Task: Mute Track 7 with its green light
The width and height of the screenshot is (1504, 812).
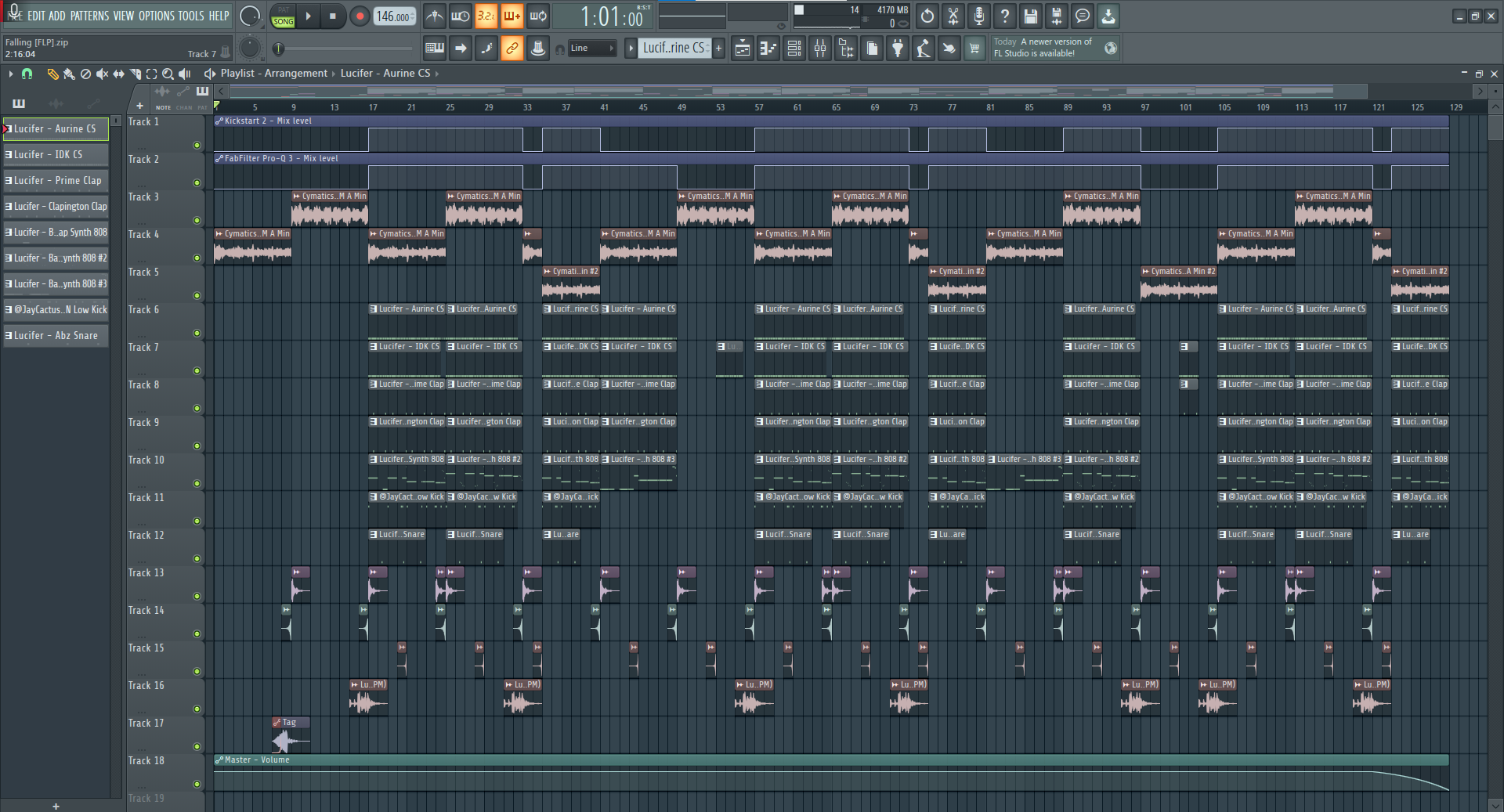Action: (197, 370)
